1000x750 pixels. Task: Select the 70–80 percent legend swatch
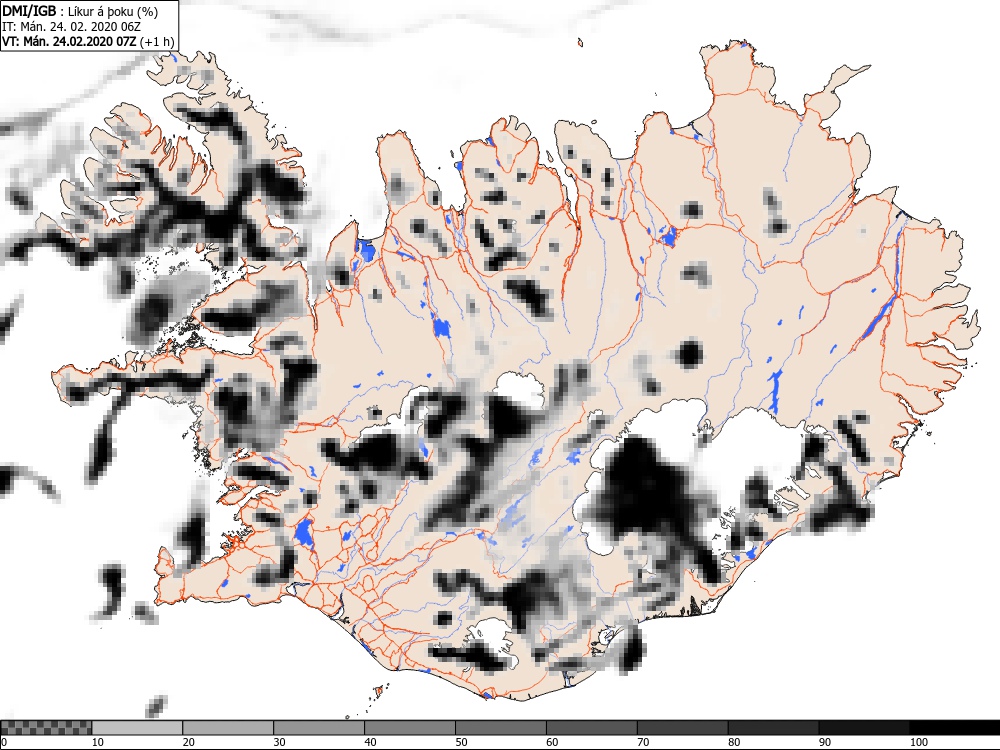(682, 728)
